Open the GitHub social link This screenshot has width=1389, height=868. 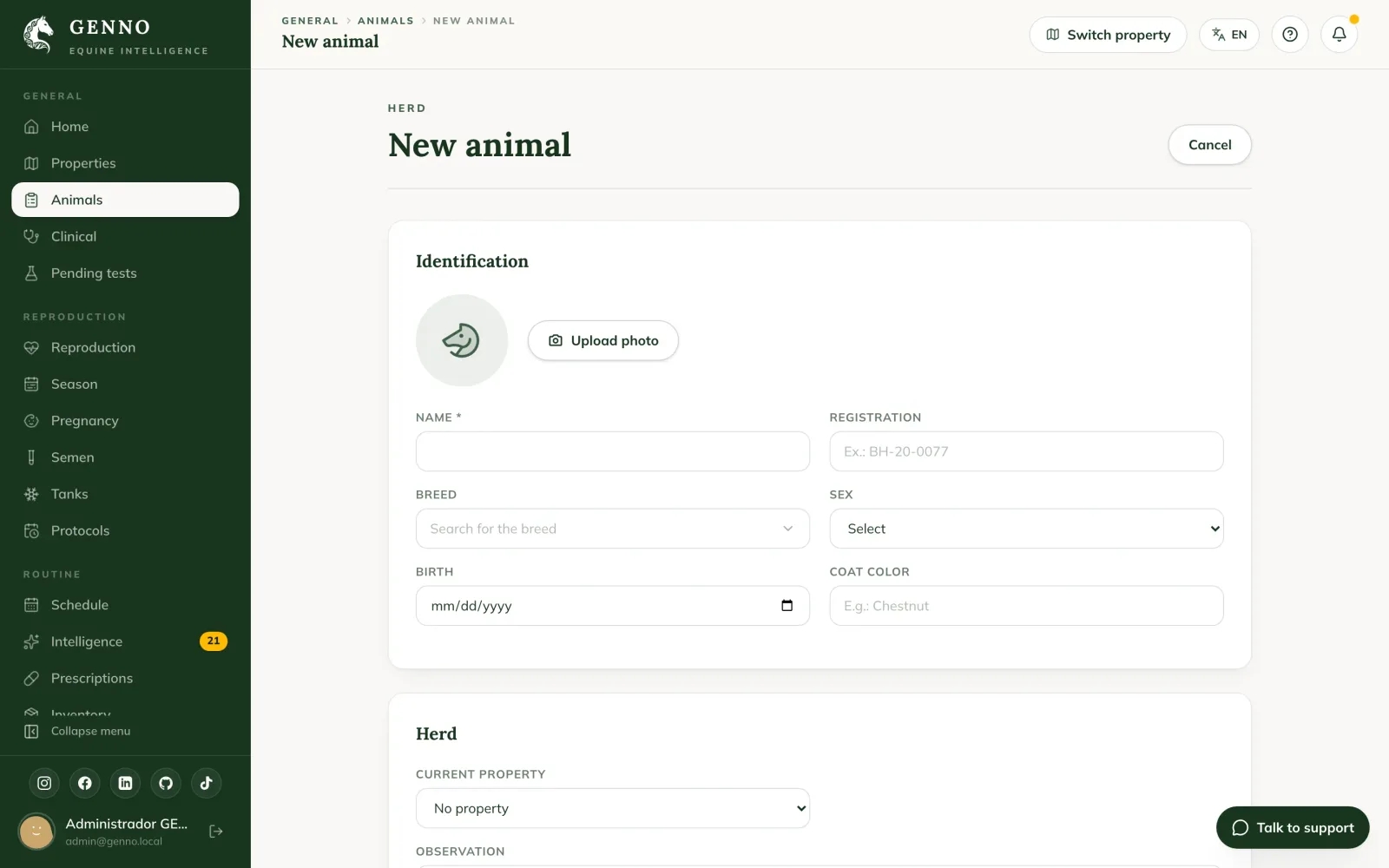[x=166, y=783]
